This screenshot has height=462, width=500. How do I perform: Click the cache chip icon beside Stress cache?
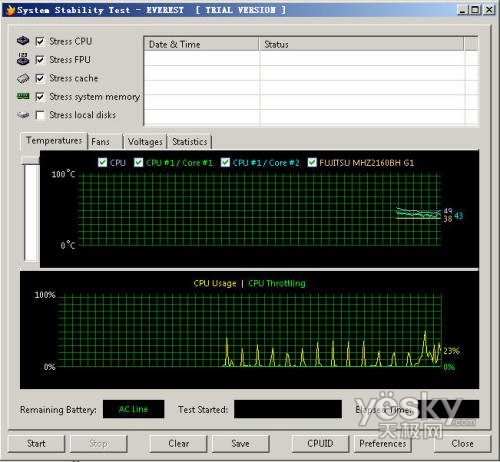pyautogui.click(x=23, y=78)
